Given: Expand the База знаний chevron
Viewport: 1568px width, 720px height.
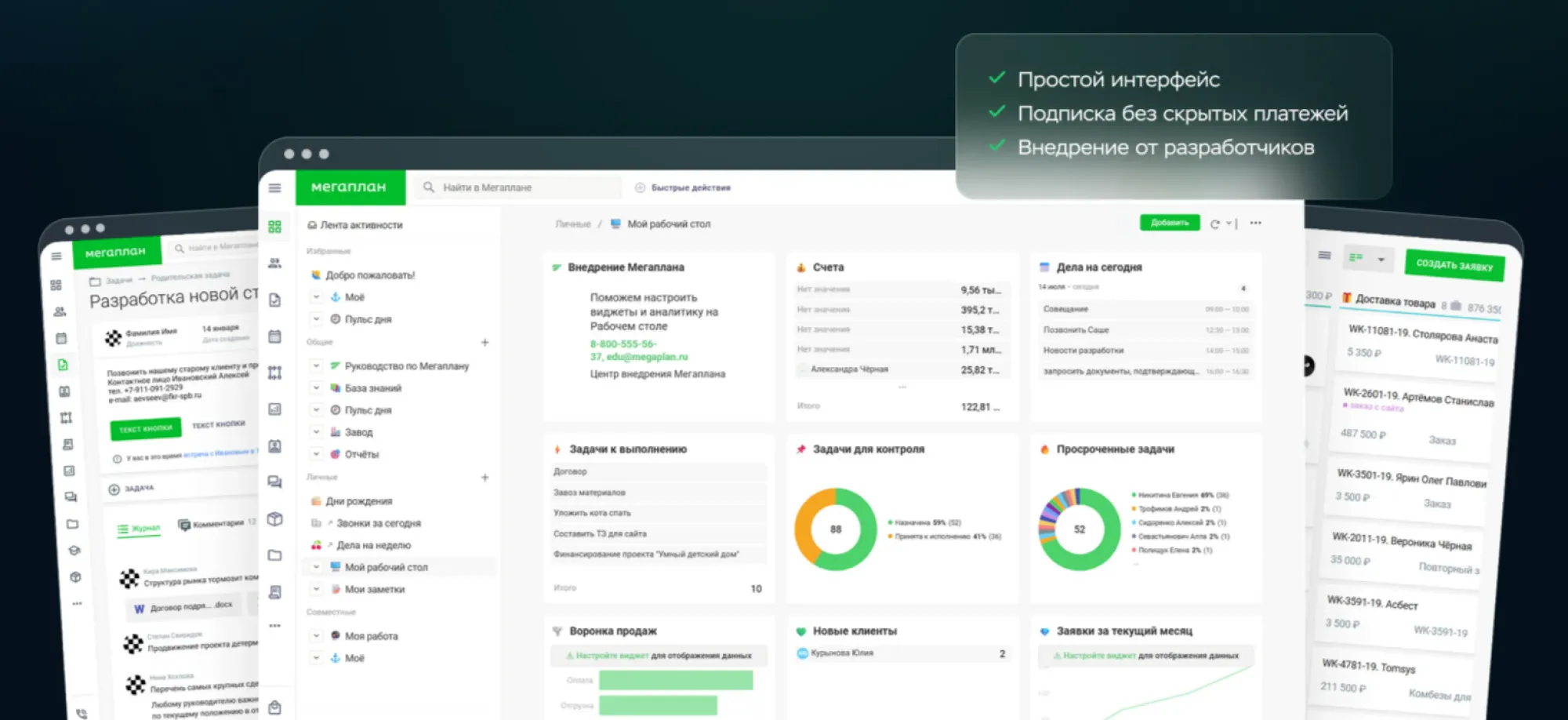Looking at the screenshot, I should [x=316, y=388].
